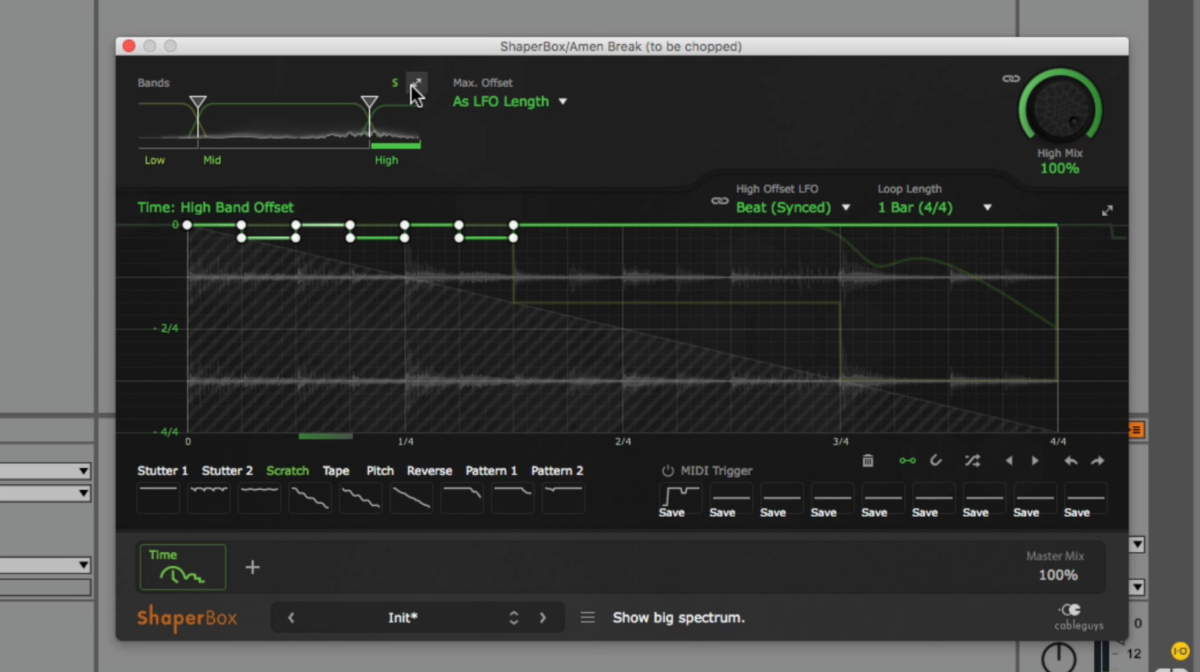1200x672 pixels.
Task: Select the Pattern 2 wave category
Action: click(557, 470)
